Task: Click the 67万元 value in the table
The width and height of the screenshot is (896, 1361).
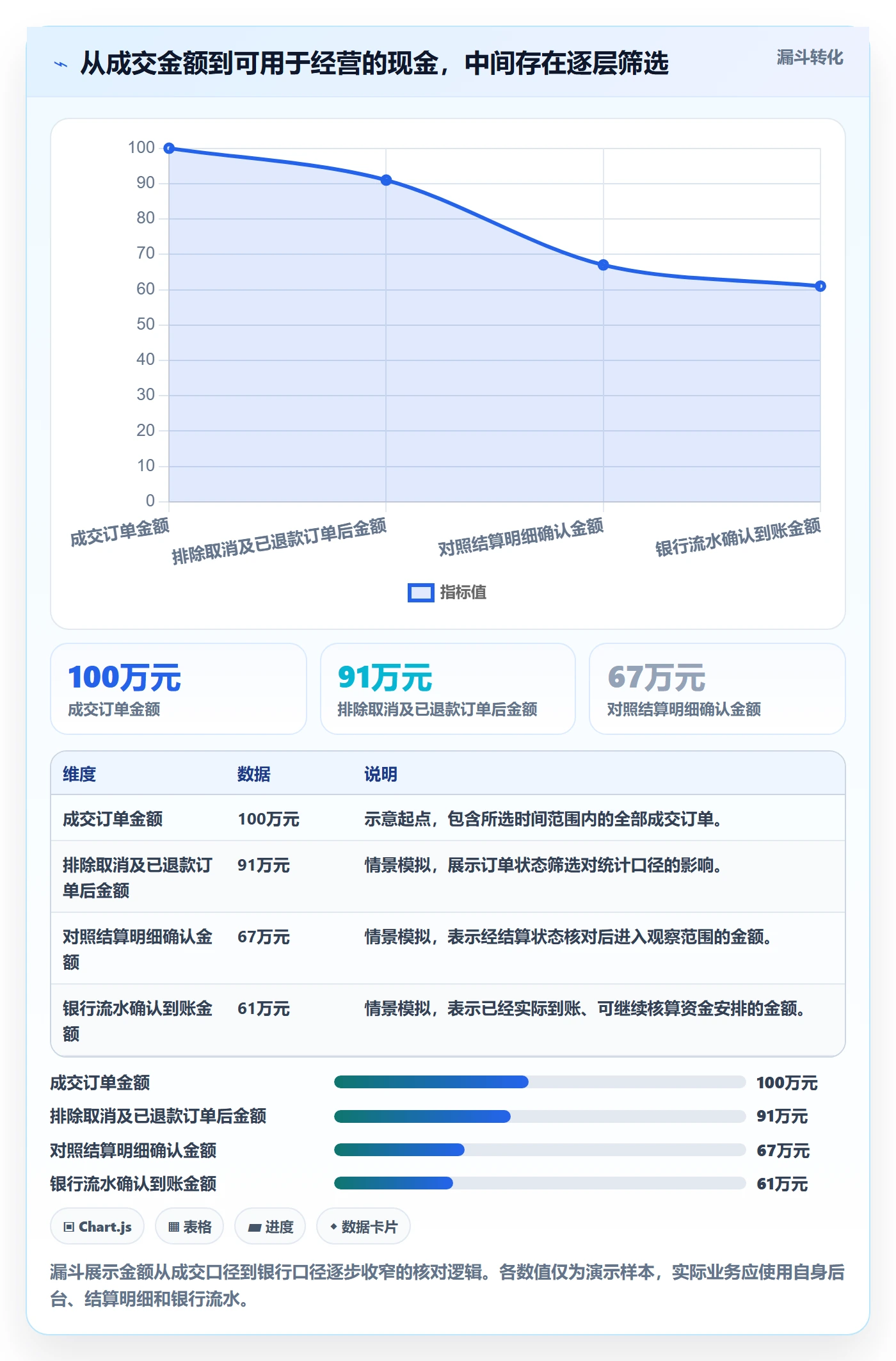Action: [x=264, y=937]
